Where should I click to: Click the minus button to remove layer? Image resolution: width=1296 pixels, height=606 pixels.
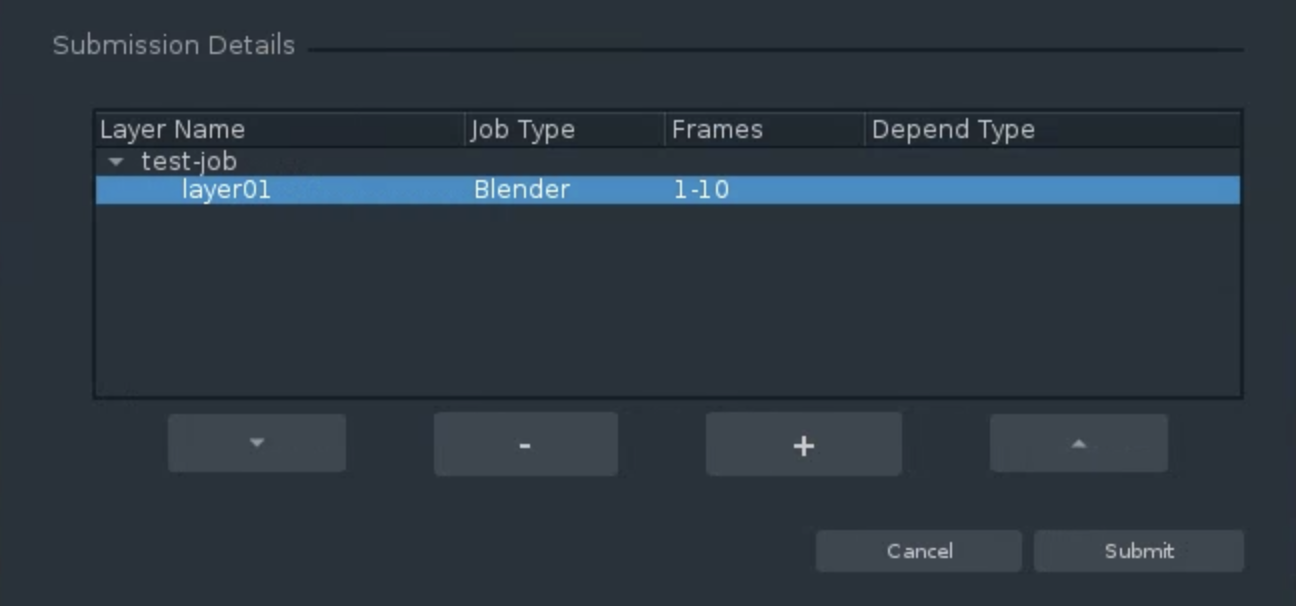526,444
